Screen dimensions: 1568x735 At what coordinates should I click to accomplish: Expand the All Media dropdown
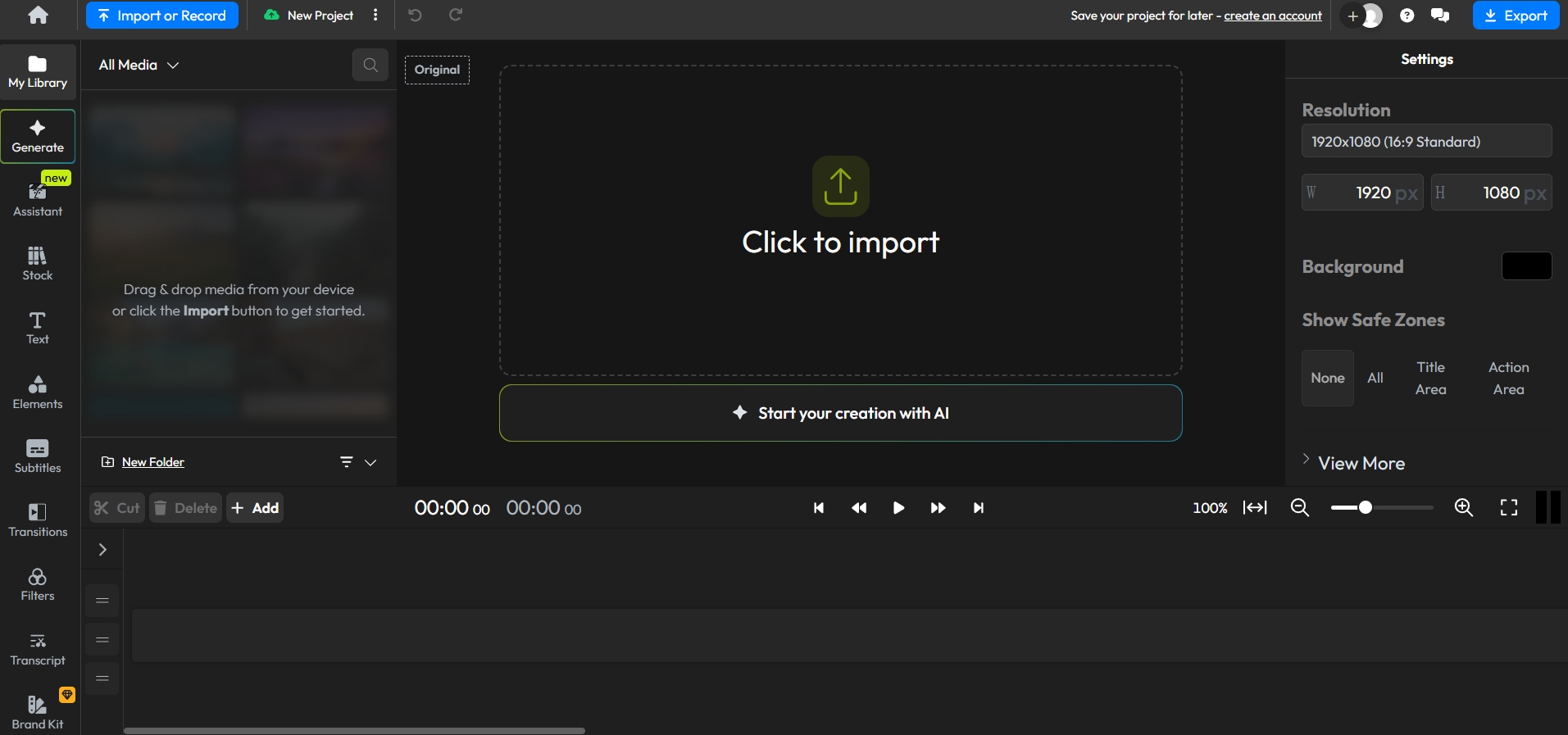(x=139, y=65)
